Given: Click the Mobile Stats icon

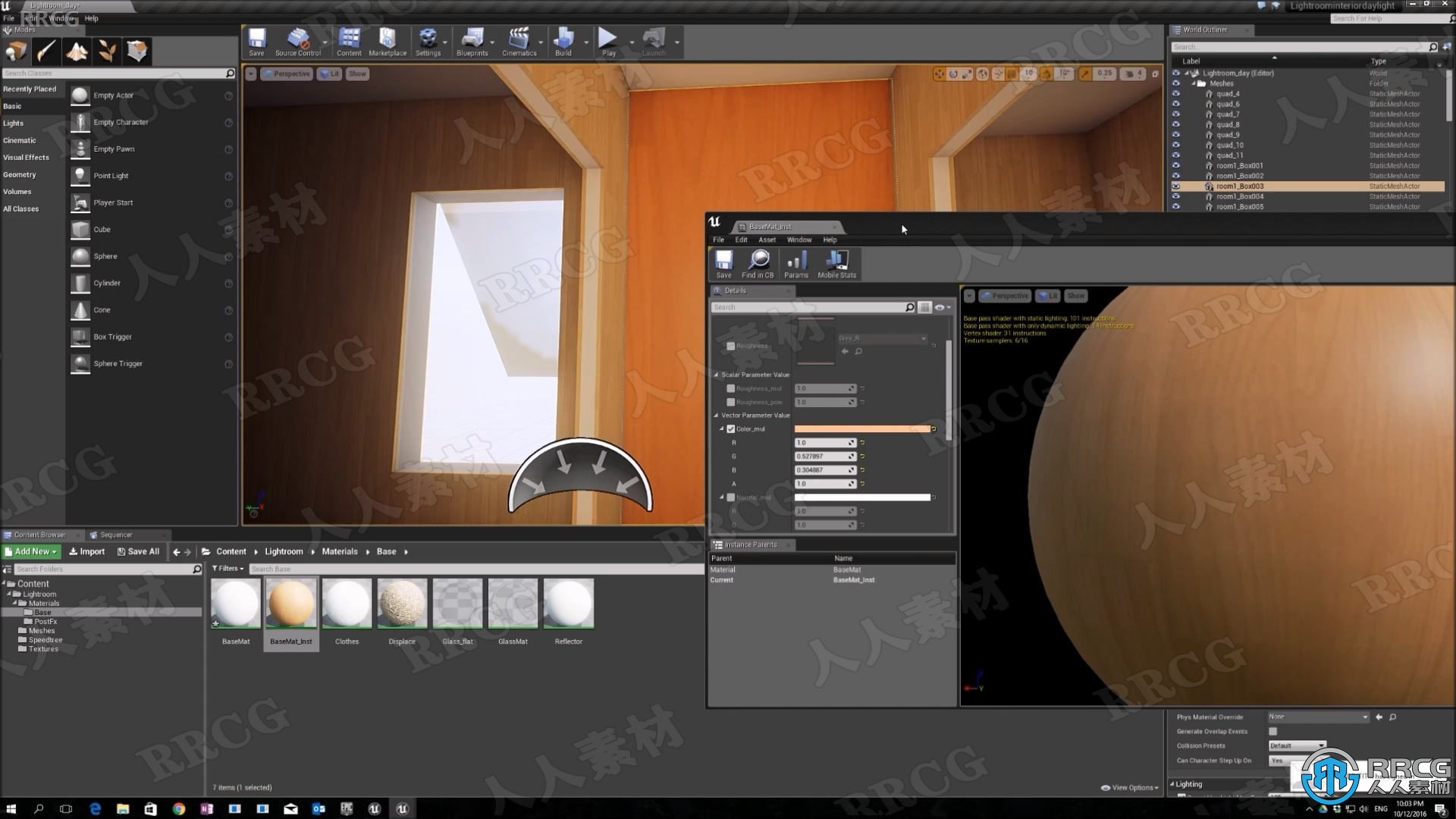Looking at the screenshot, I should click(836, 264).
